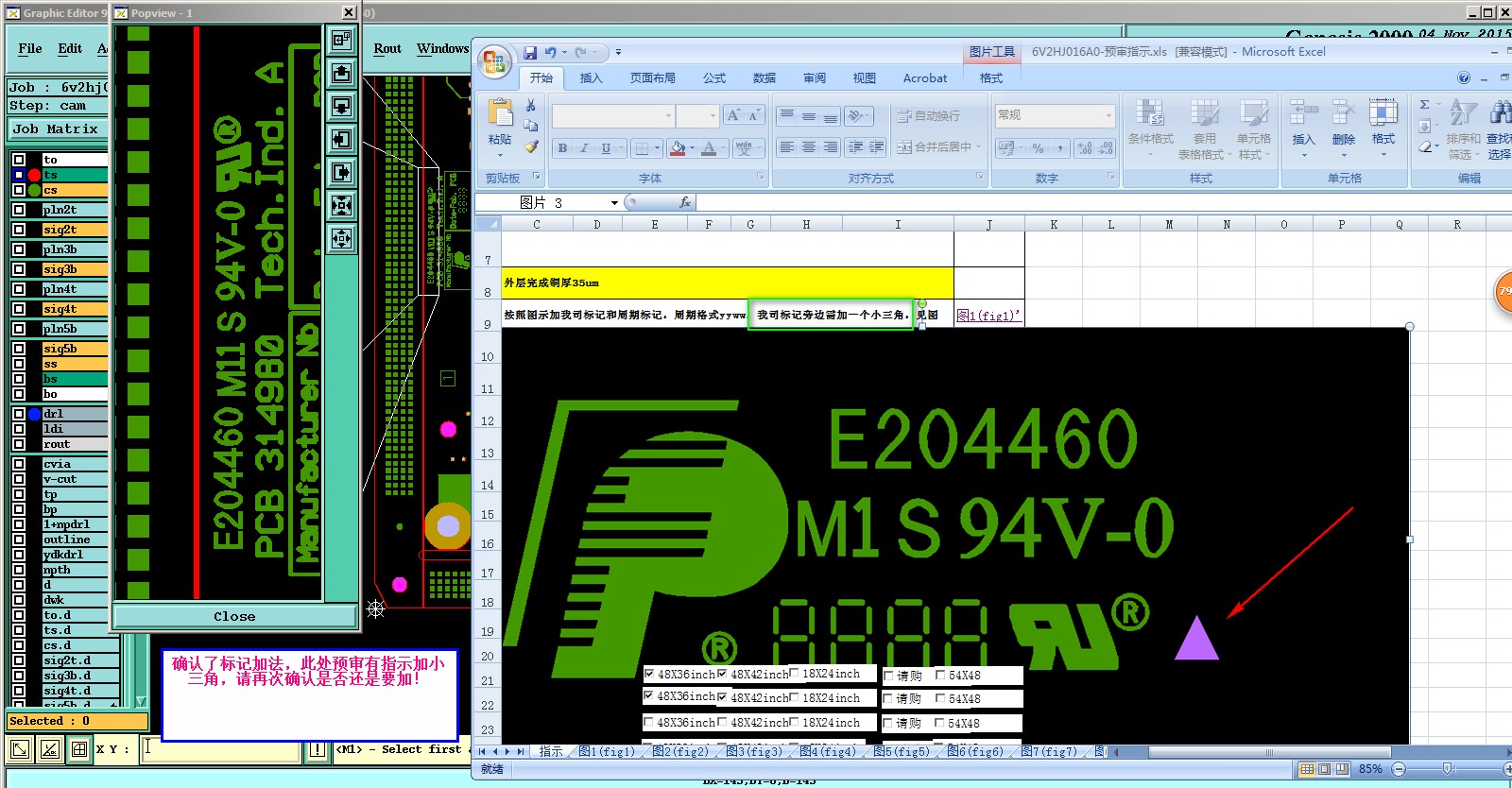Screen dimensions: 1512x788
Task: Open the fill color dropdown arrow
Action: point(692,148)
